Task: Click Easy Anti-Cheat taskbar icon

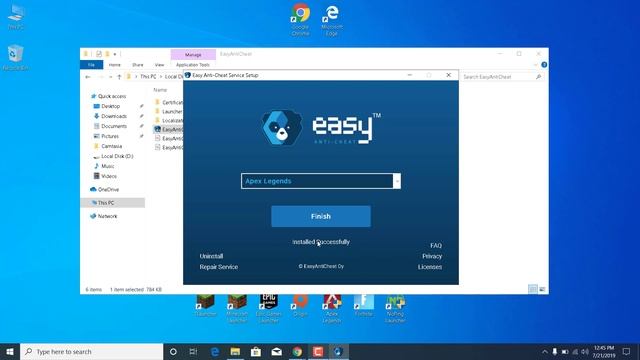Action: click(x=338, y=351)
